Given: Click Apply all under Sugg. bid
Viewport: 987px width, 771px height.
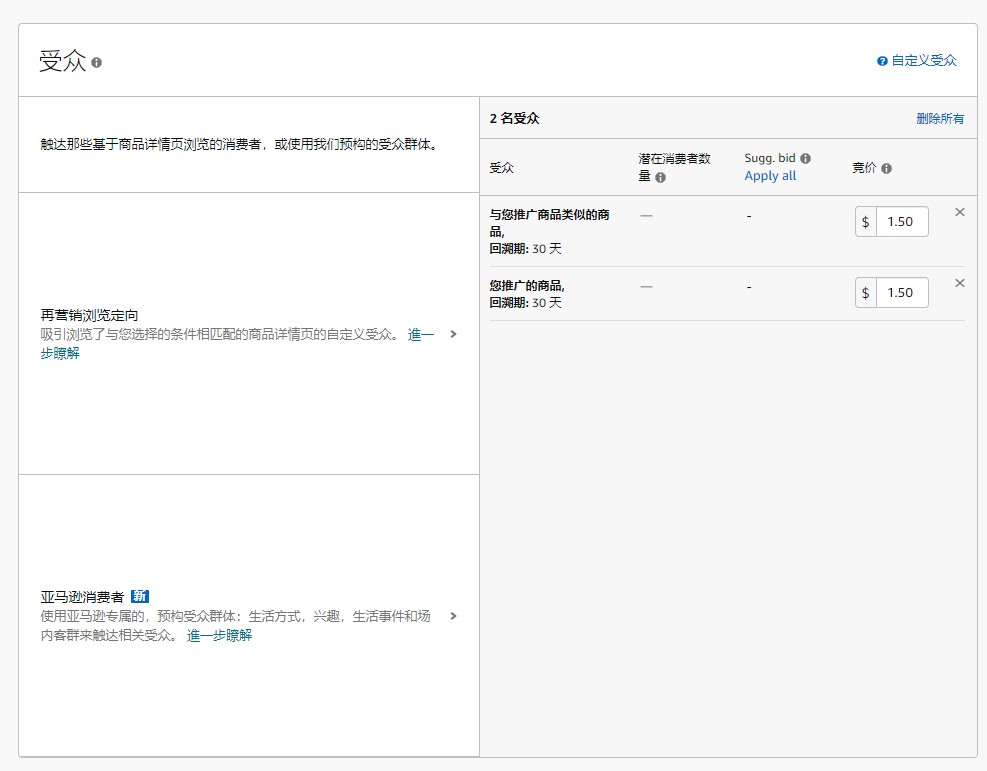Looking at the screenshot, I should pyautogui.click(x=770, y=175).
